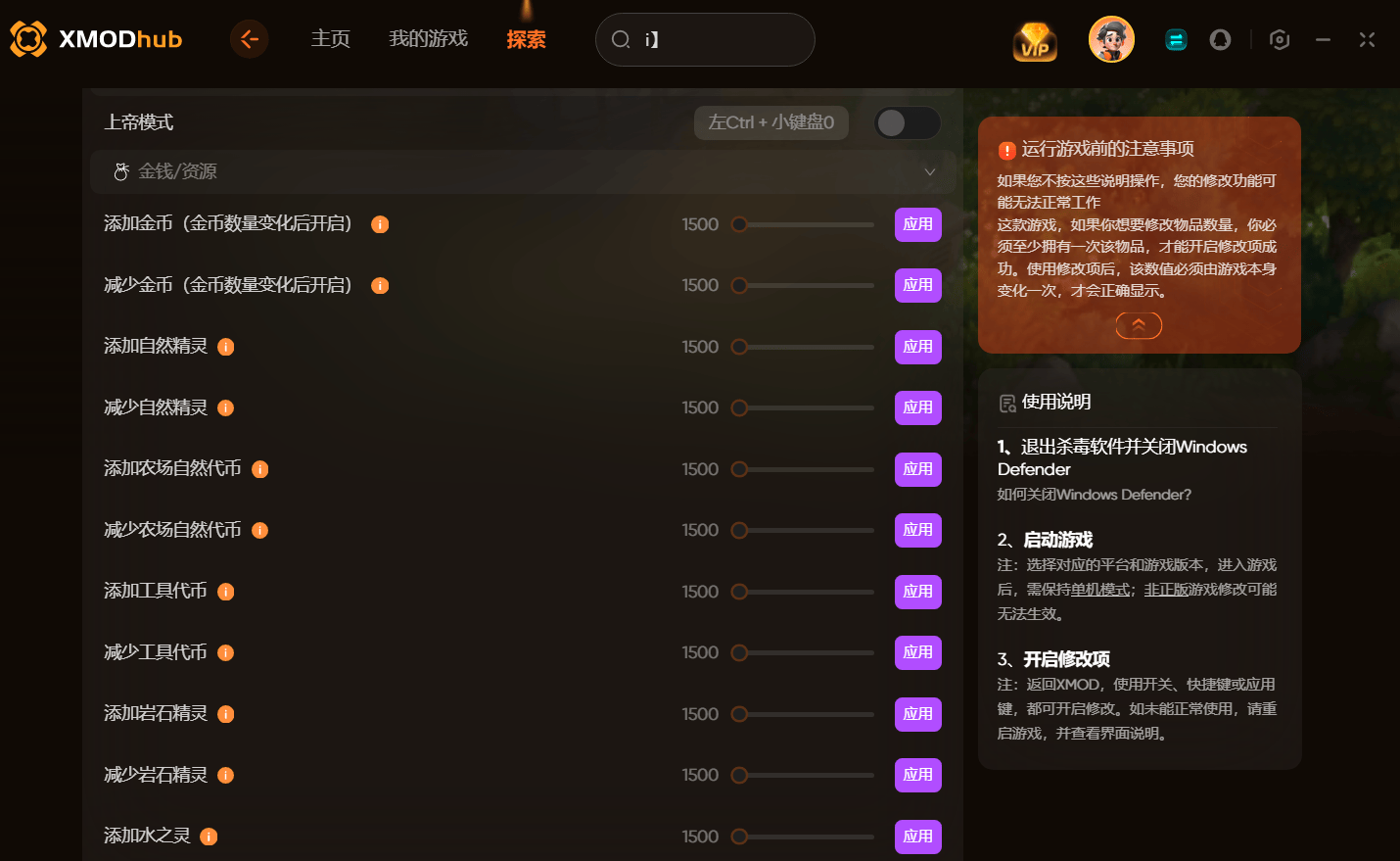This screenshot has height=861, width=1400.
Task: Open 如何关闭Windows Defender? help link
Action: tap(1095, 495)
